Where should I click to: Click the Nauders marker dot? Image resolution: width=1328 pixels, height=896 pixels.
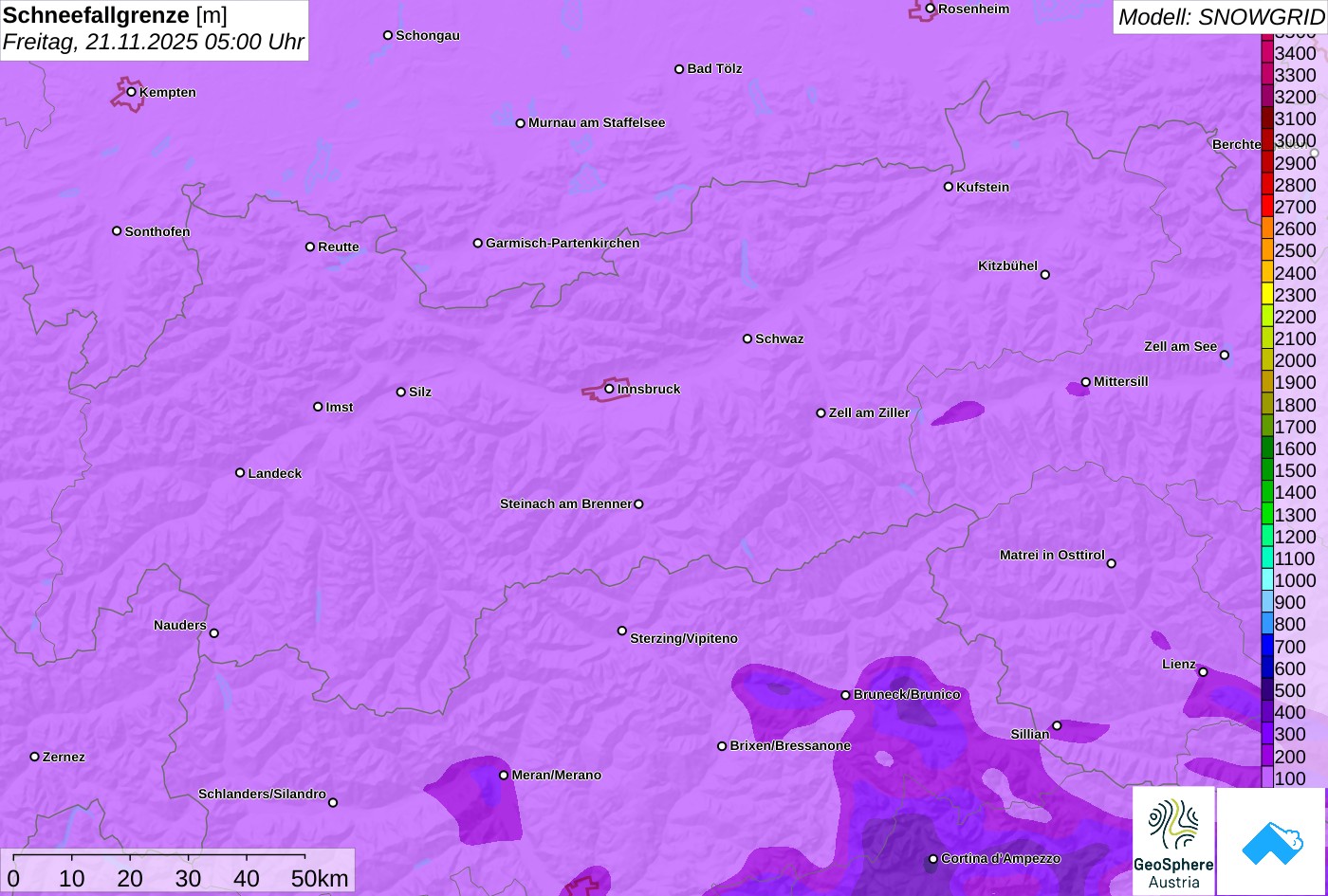tap(213, 632)
